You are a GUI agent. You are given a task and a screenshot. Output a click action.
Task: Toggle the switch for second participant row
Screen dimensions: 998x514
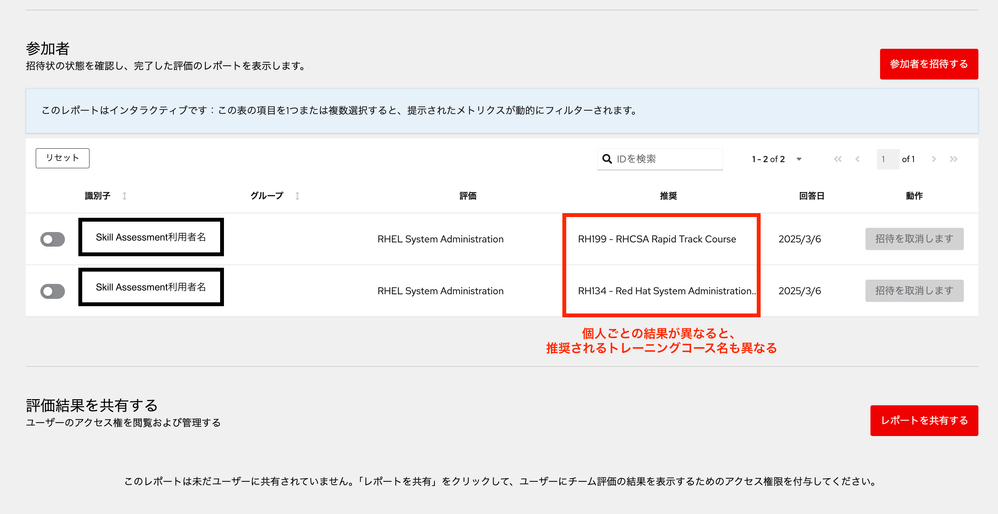53,291
